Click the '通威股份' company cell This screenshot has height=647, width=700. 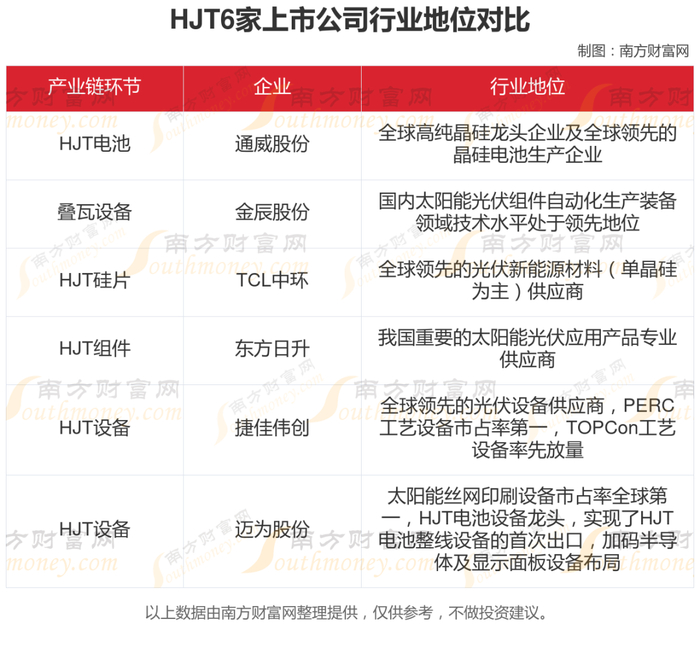(272, 144)
